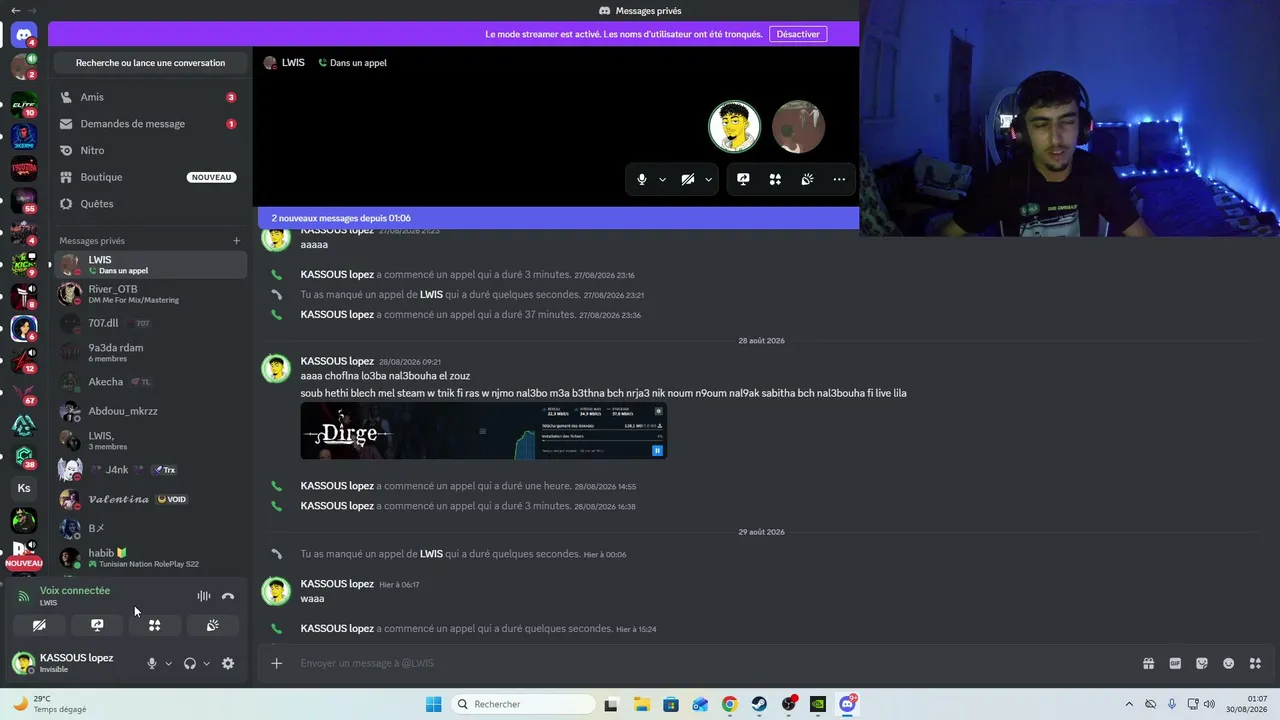Open the emoji picker
Viewport: 1280px width, 720px height.
(1229, 663)
